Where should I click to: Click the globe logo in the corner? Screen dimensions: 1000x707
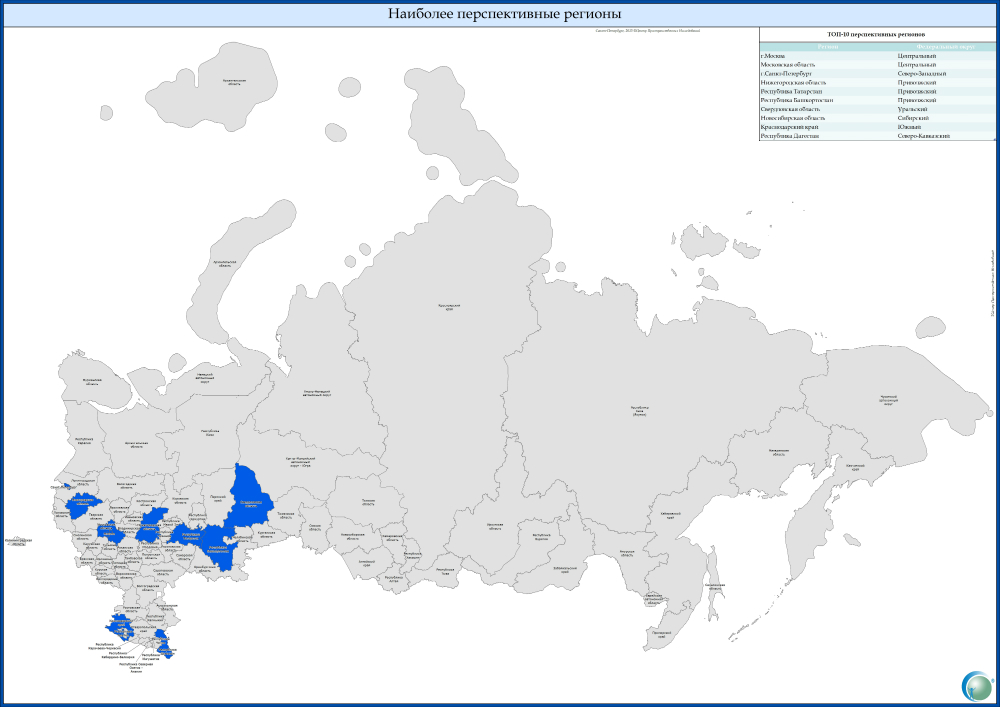tap(977, 686)
